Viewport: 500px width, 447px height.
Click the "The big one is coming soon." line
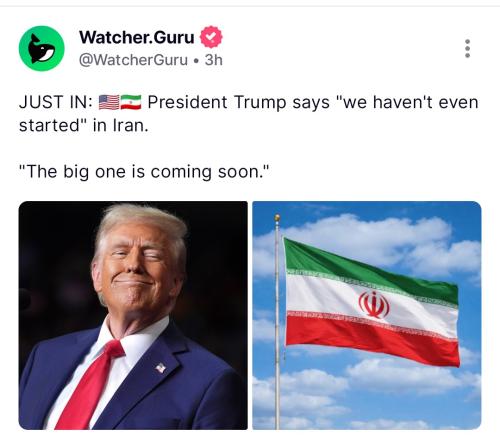pos(144,172)
